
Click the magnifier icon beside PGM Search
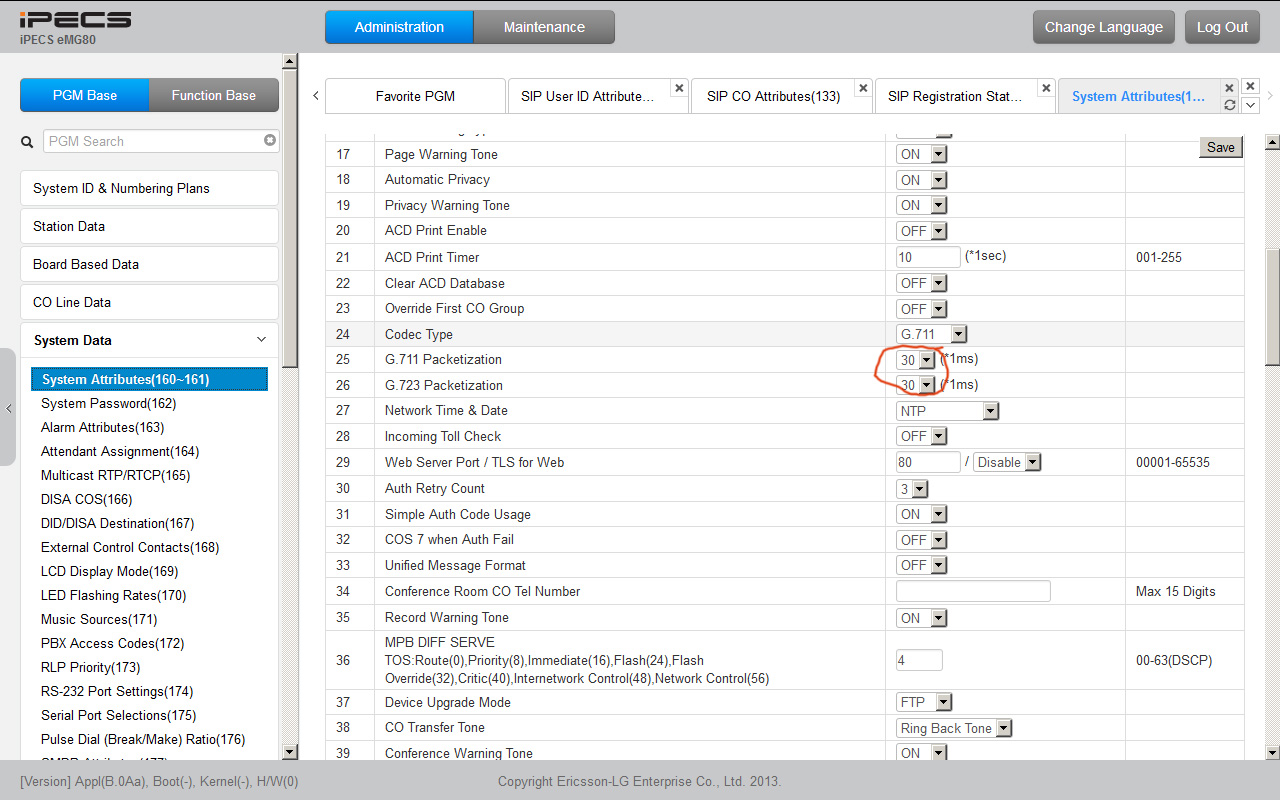(x=28, y=142)
